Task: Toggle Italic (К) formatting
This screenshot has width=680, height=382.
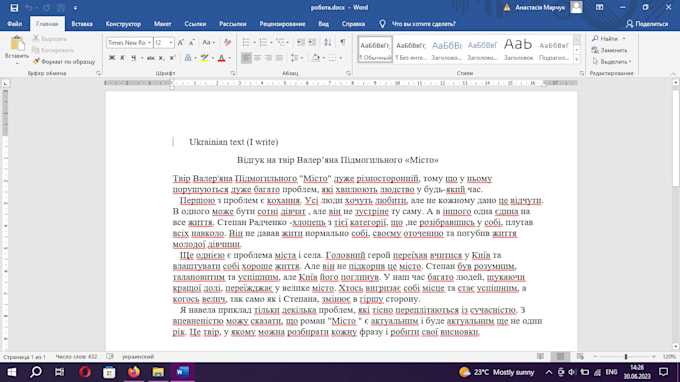Action: click(x=122, y=58)
